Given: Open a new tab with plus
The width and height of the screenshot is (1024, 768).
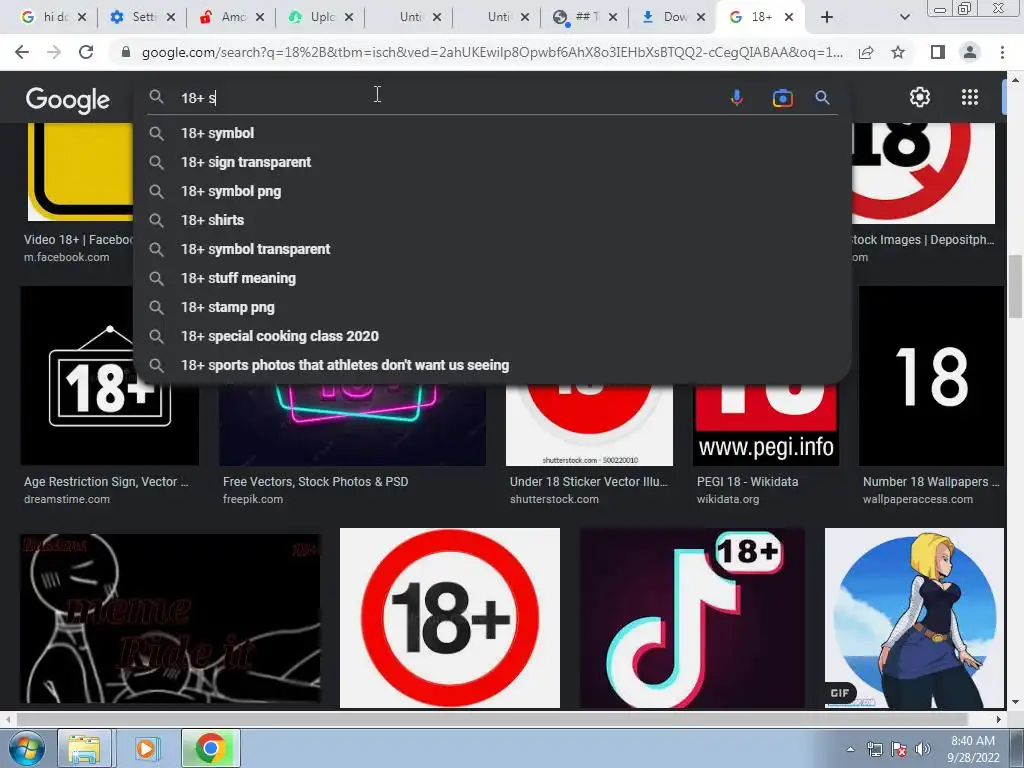Looking at the screenshot, I should pyautogui.click(x=827, y=17).
